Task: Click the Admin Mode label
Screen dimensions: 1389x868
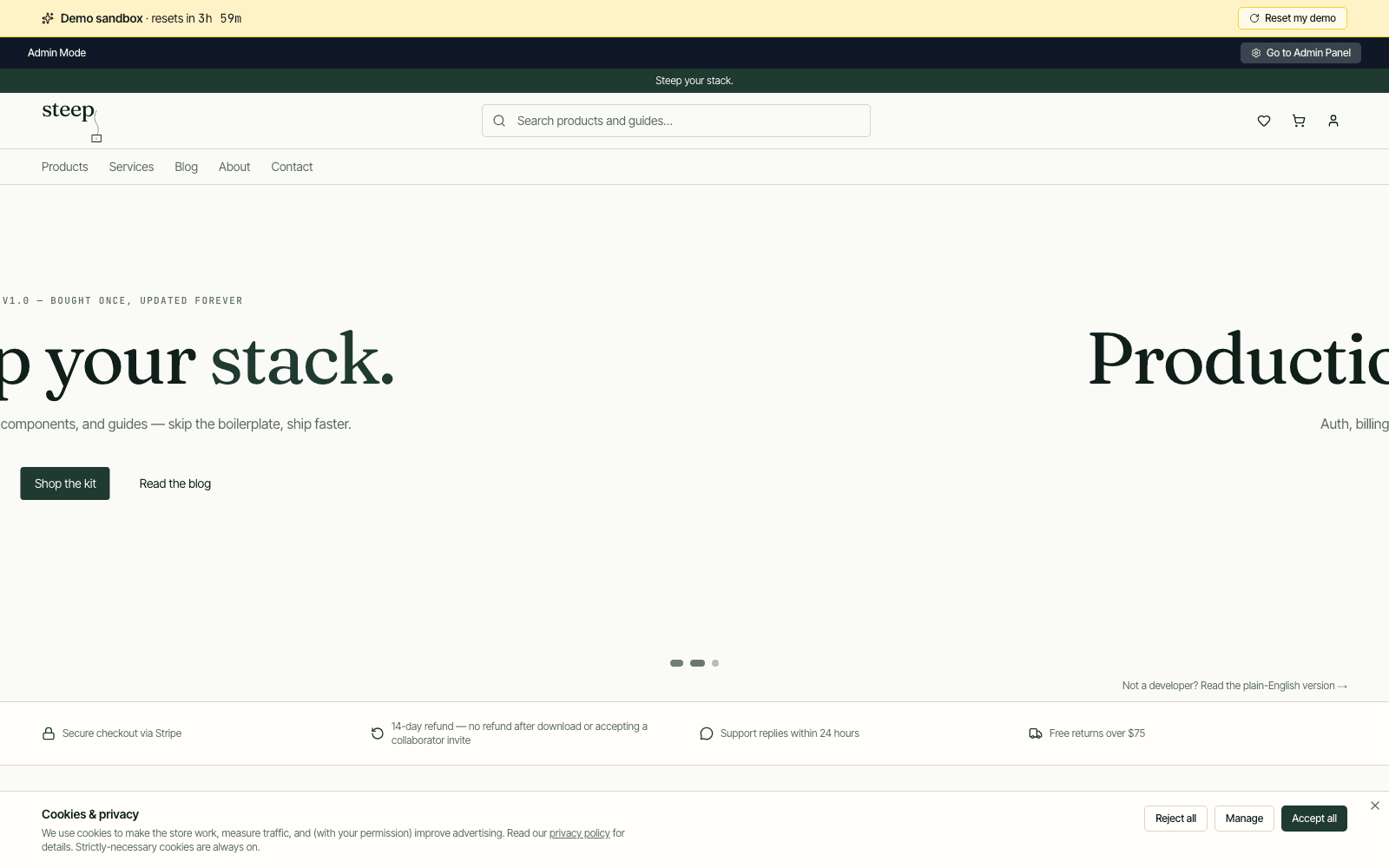Action: pos(56,53)
